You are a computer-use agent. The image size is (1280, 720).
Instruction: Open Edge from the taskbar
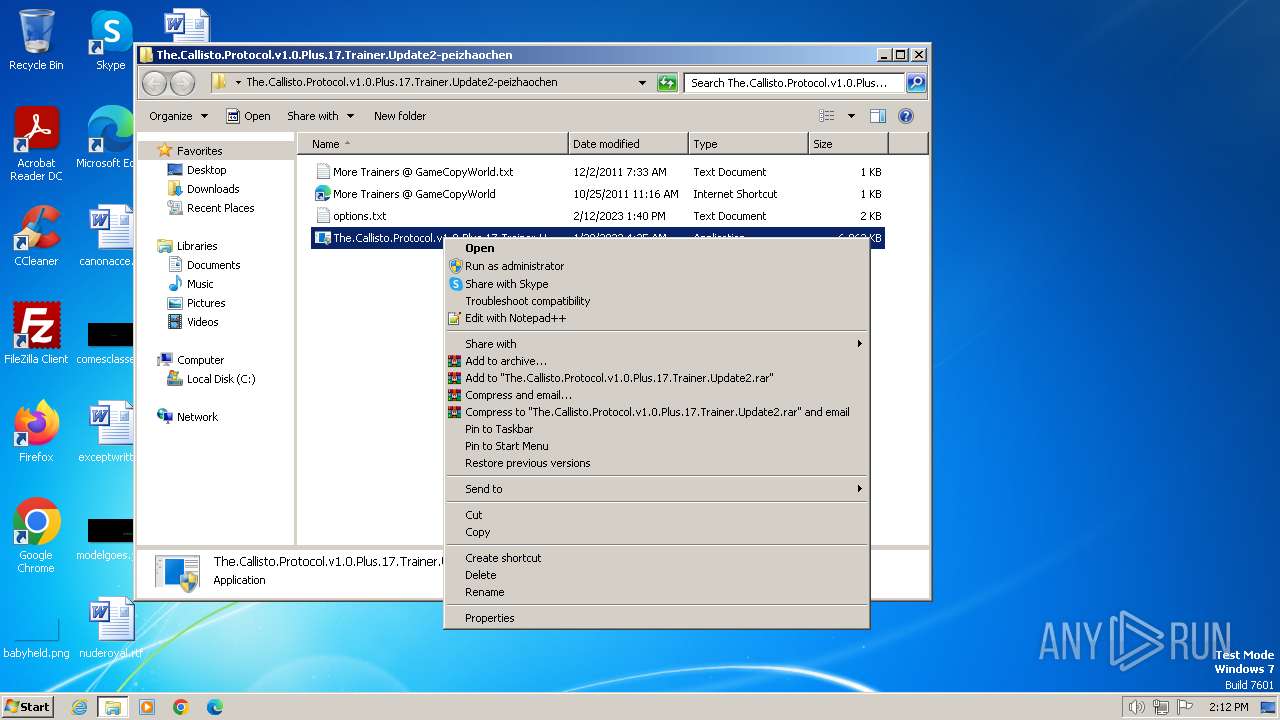(x=214, y=707)
